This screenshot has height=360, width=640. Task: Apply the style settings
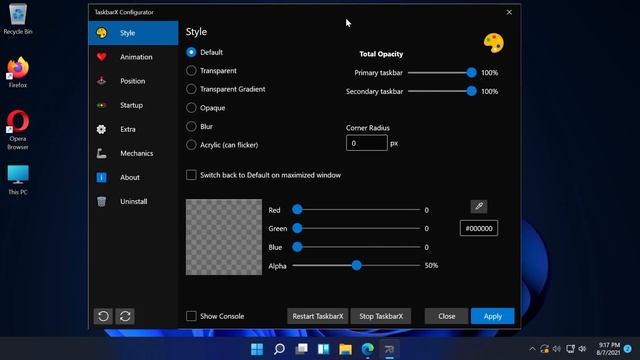tap(493, 316)
